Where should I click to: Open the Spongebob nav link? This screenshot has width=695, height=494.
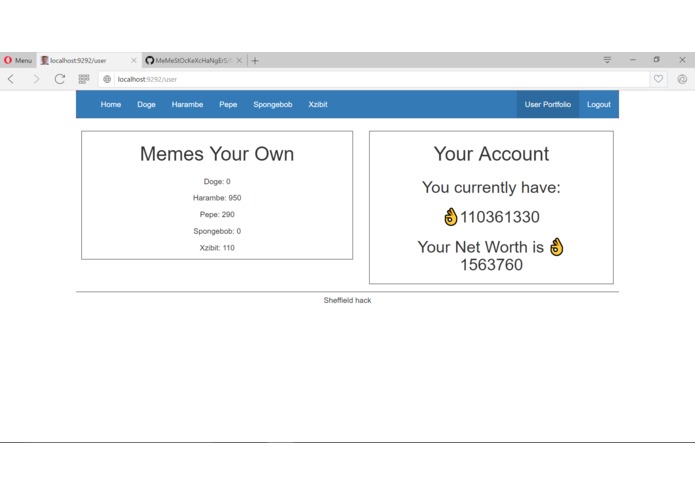click(x=273, y=105)
